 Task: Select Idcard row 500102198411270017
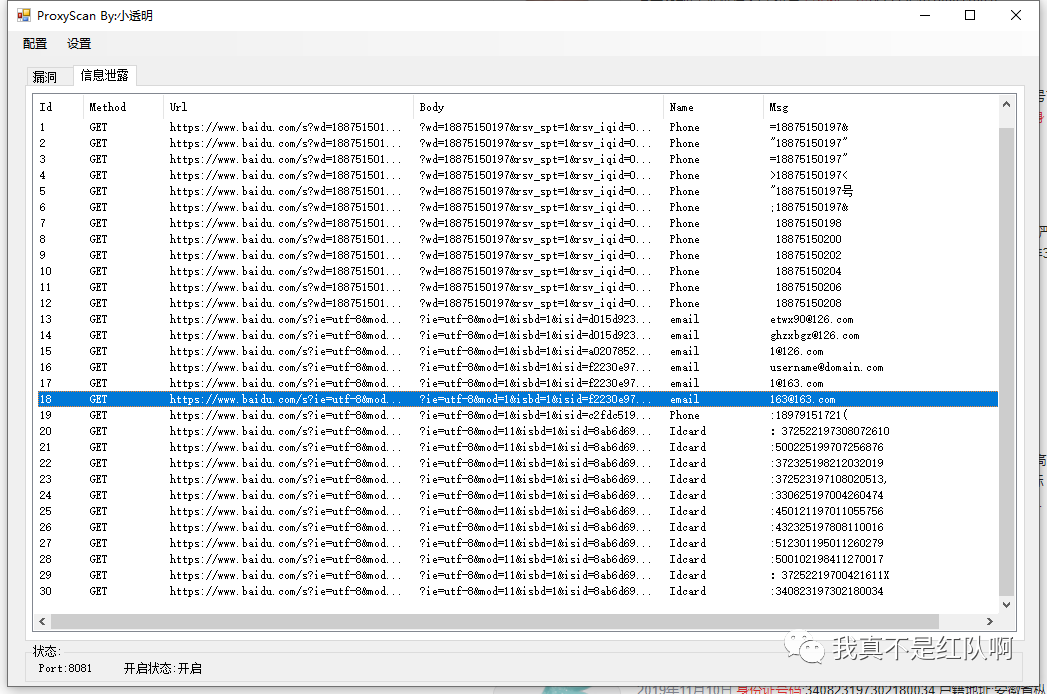(517, 560)
